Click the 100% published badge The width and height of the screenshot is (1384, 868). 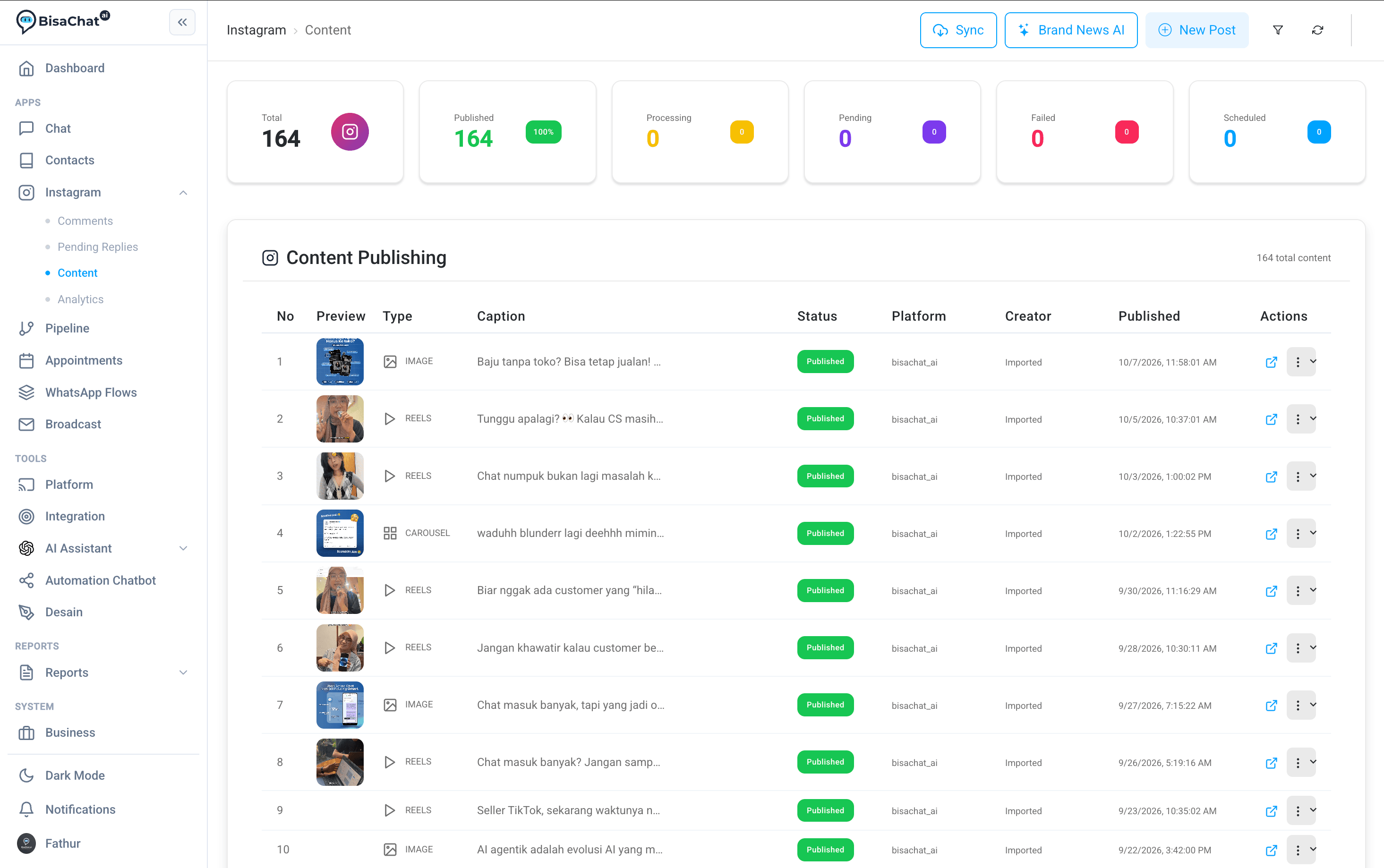click(543, 132)
